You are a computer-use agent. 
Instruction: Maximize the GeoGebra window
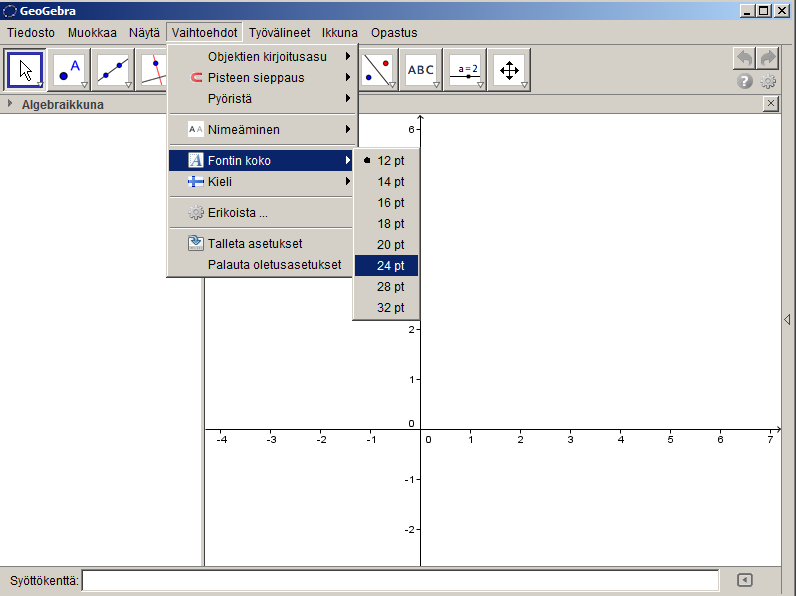pos(764,11)
